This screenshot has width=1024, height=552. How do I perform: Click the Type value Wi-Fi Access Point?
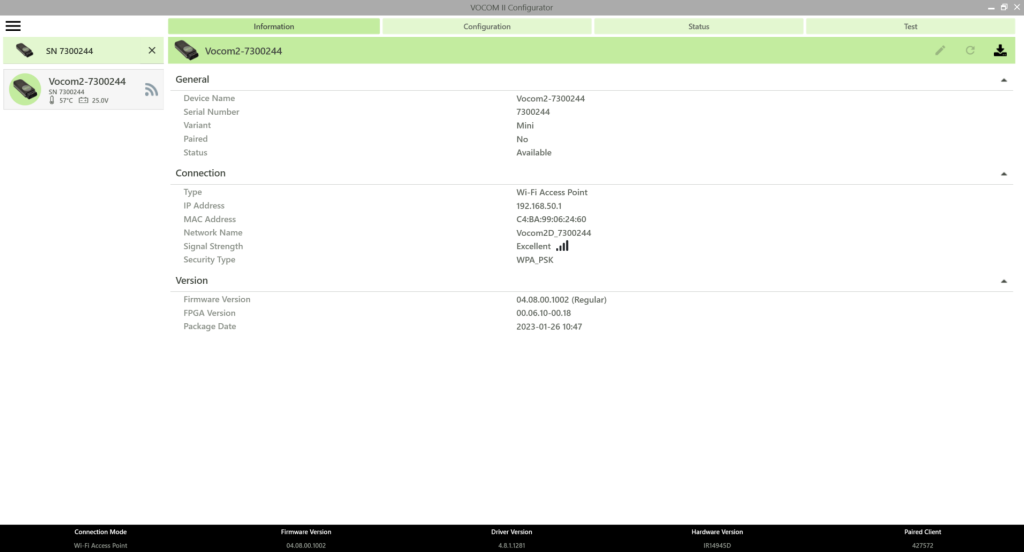552,192
